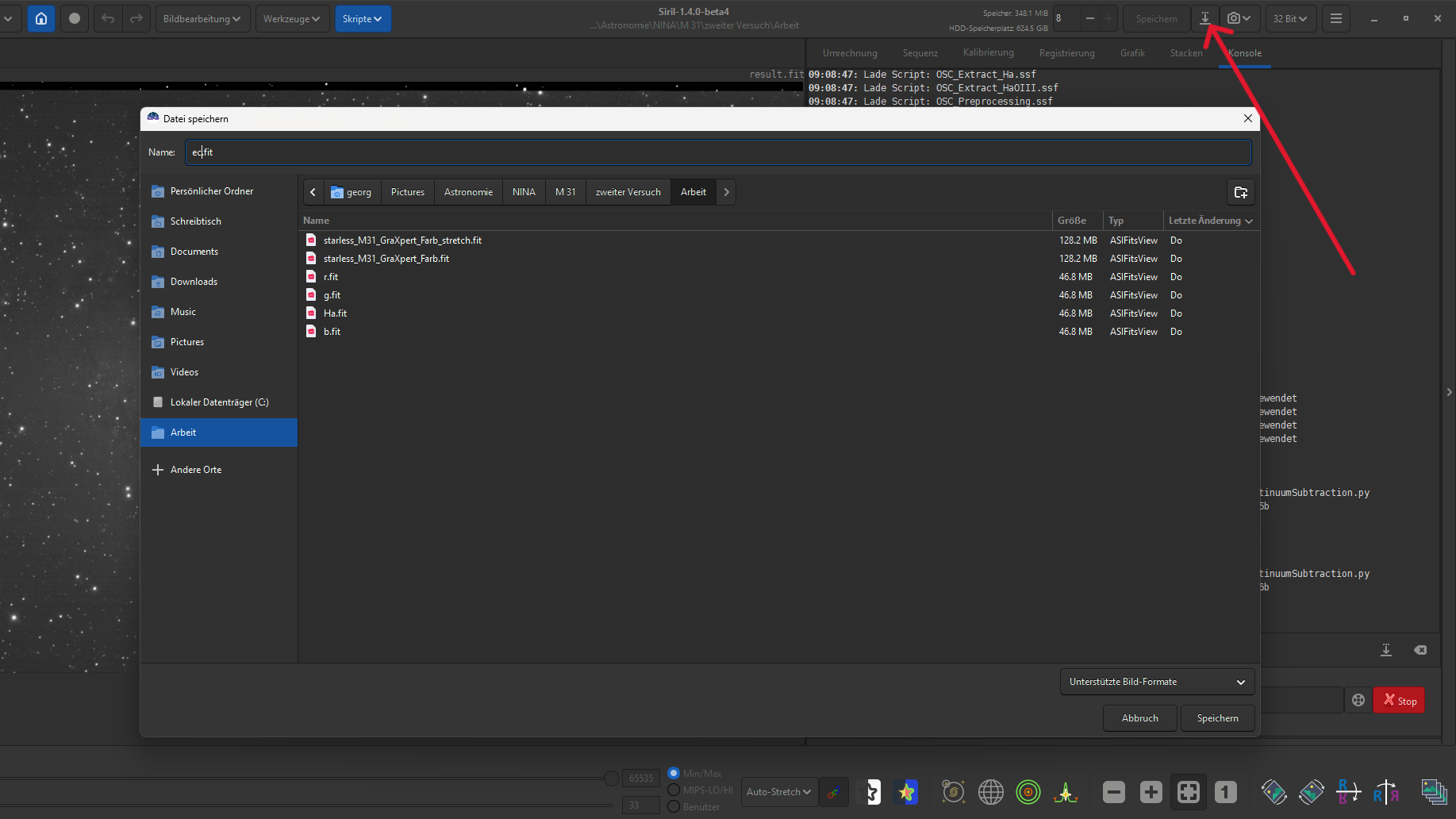Select the MIPS-LO/HI radio option

[674, 790]
